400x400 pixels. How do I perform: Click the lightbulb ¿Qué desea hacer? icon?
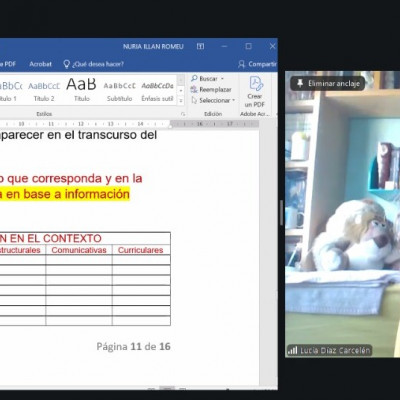[x=67, y=64]
